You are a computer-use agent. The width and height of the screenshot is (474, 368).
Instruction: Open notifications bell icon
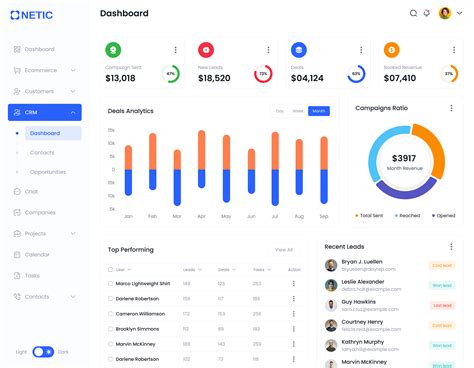point(427,13)
